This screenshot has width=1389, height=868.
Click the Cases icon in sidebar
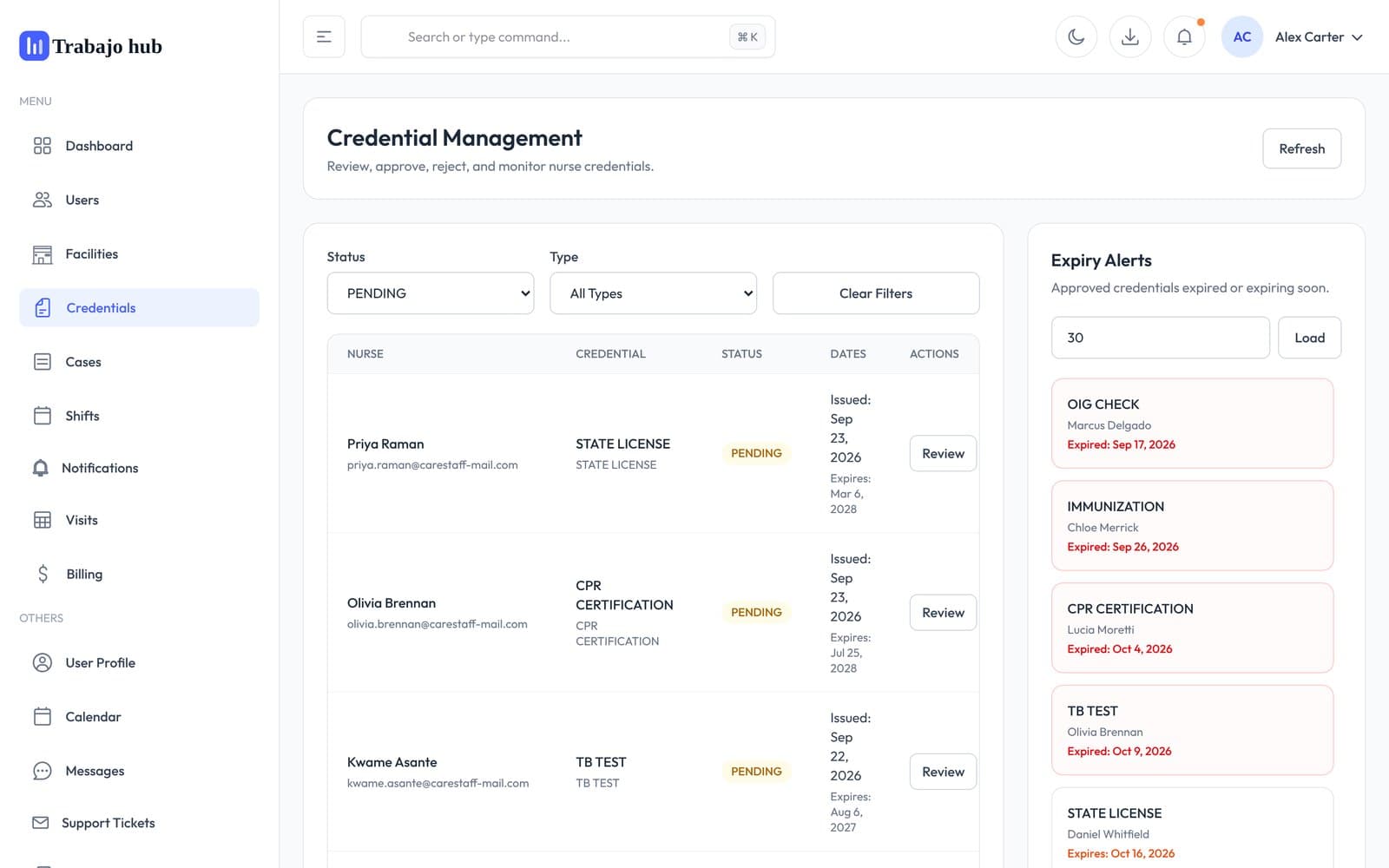[x=42, y=362]
